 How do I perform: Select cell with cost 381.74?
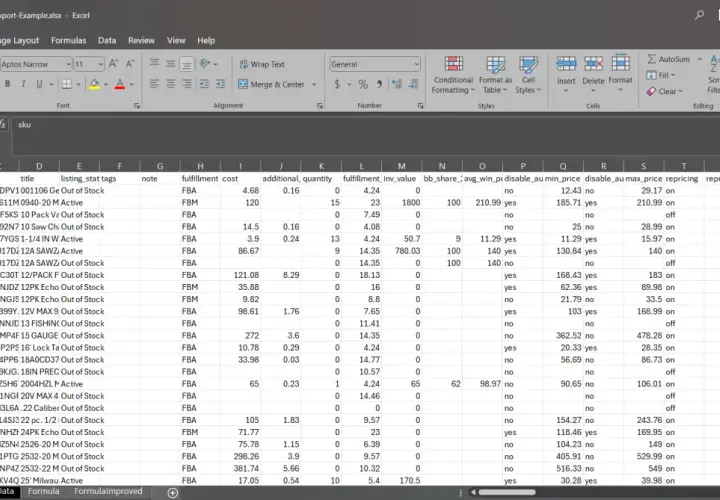[240, 468]
